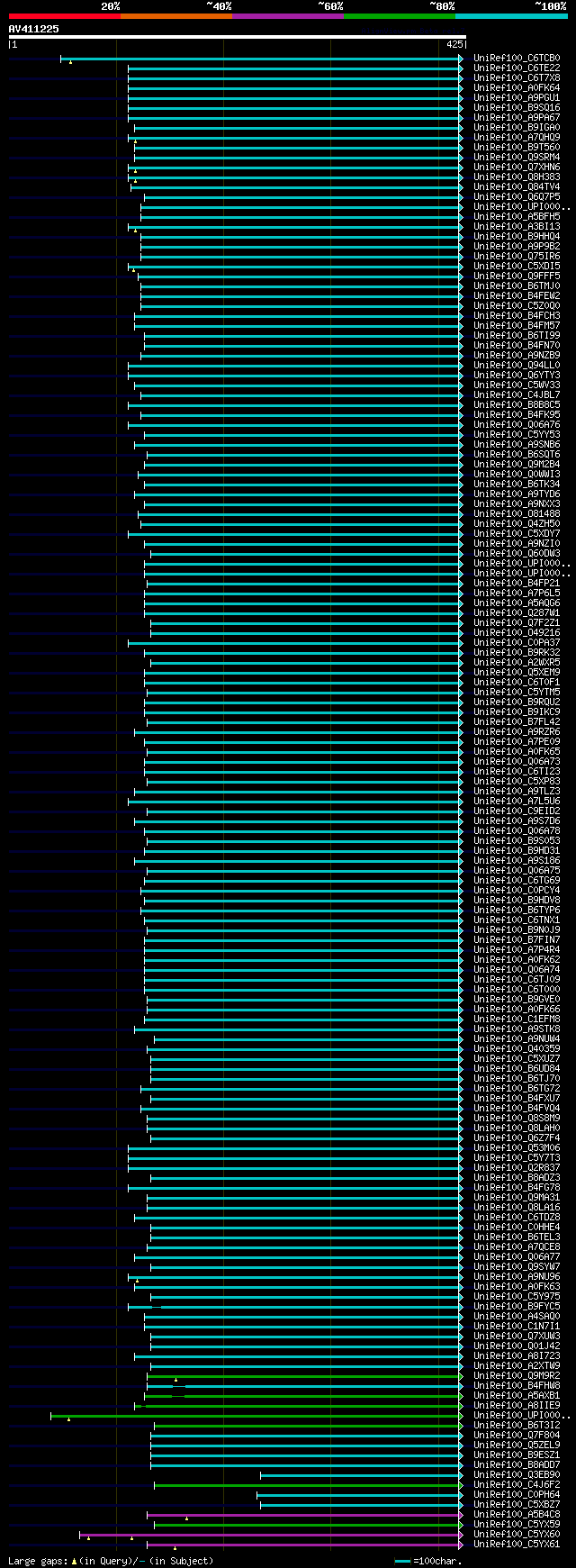Click the UniRef100_Q3EB90 label

pos(517,1475)
